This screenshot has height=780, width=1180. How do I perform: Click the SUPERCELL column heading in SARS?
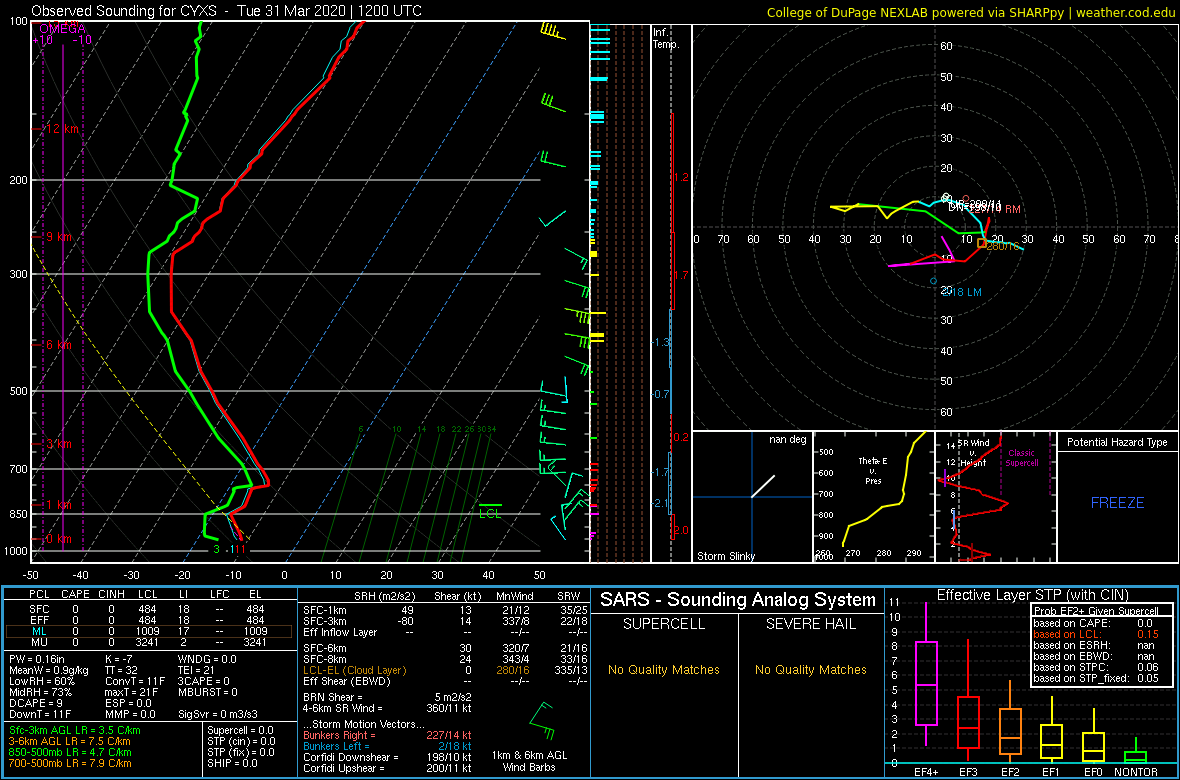click(x=663, y=624)
